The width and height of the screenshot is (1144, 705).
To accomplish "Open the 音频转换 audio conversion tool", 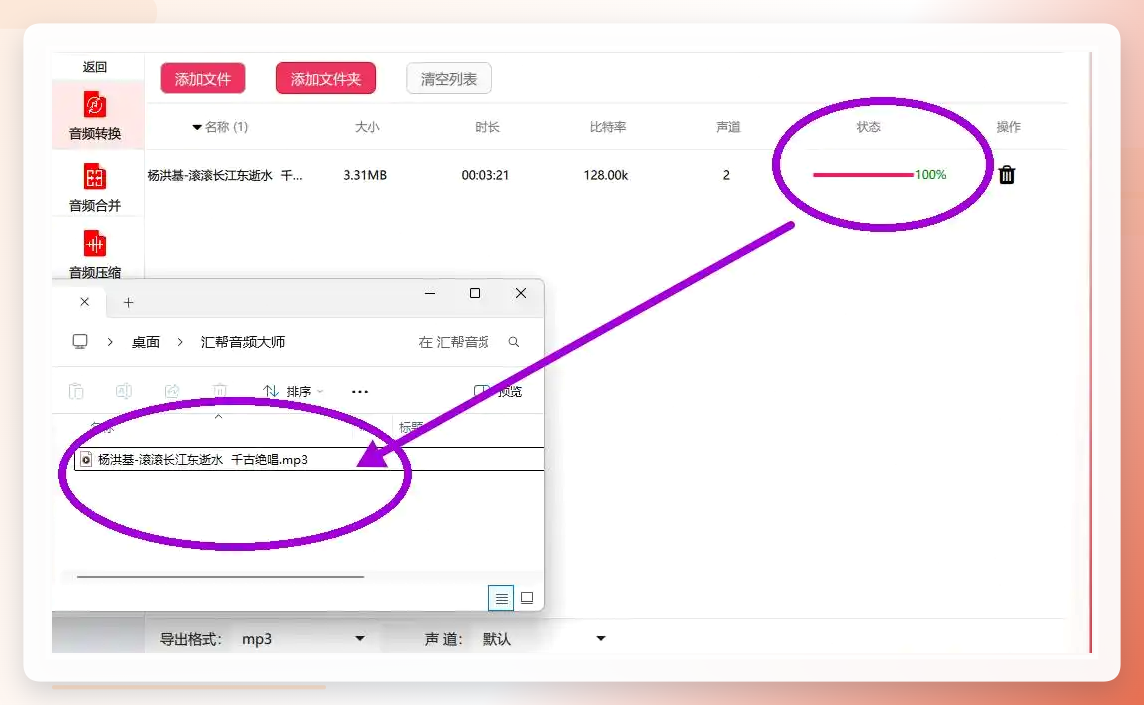I will [95, 115].
